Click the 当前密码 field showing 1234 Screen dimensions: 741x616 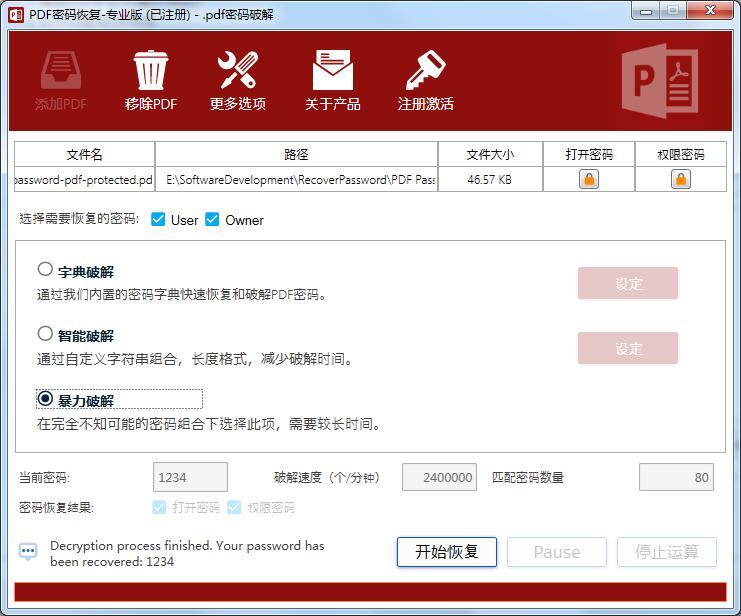(x=190, y=477)
